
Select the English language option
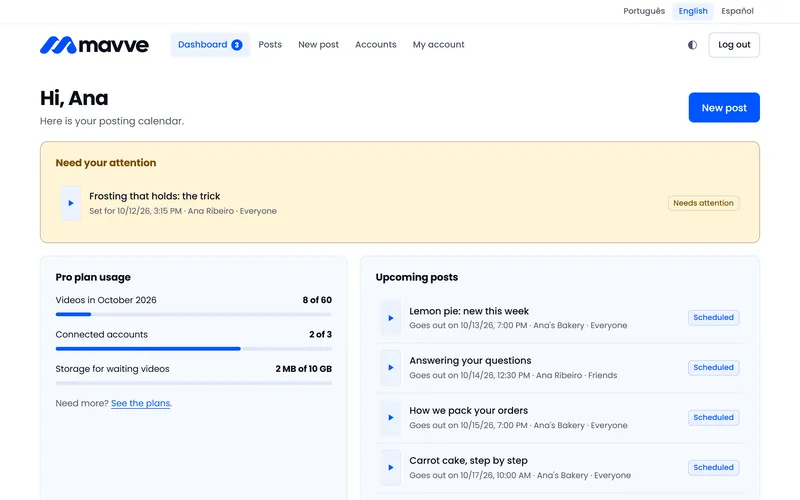pos(693,11)
